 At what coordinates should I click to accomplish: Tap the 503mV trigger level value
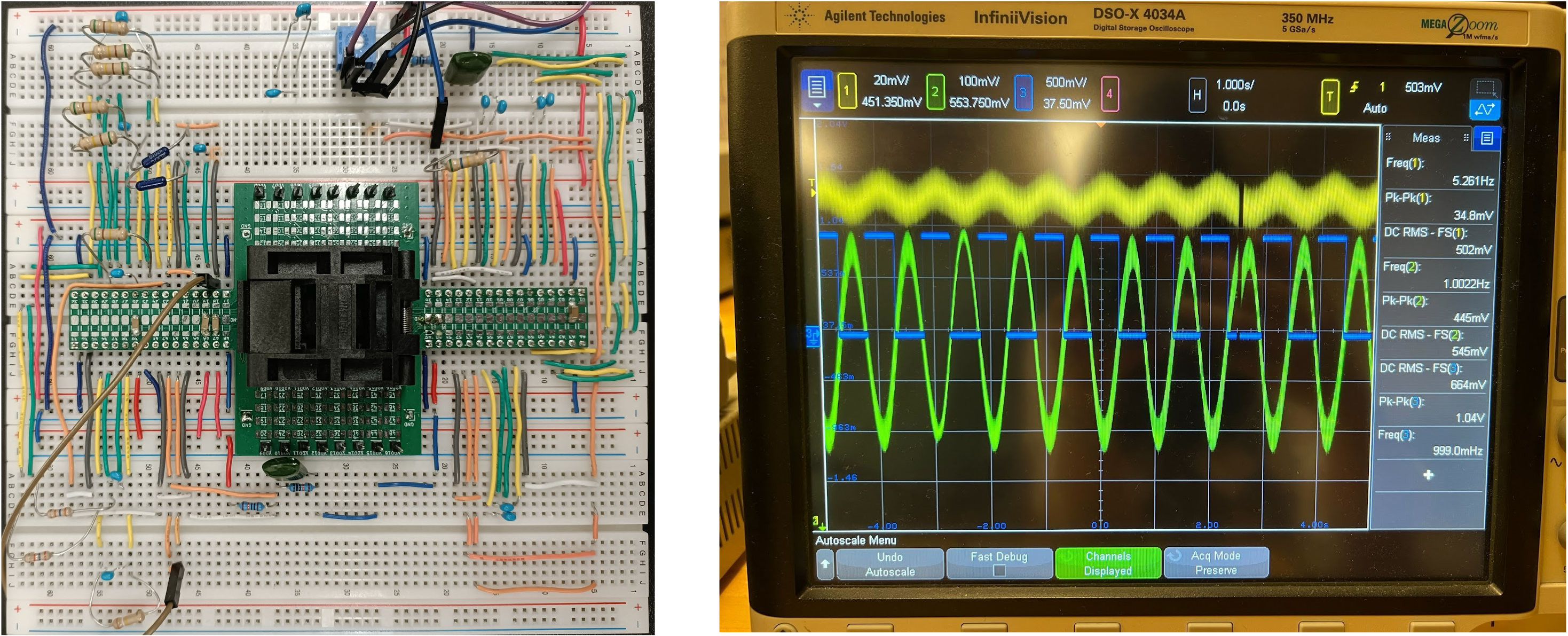(1423, 88)
